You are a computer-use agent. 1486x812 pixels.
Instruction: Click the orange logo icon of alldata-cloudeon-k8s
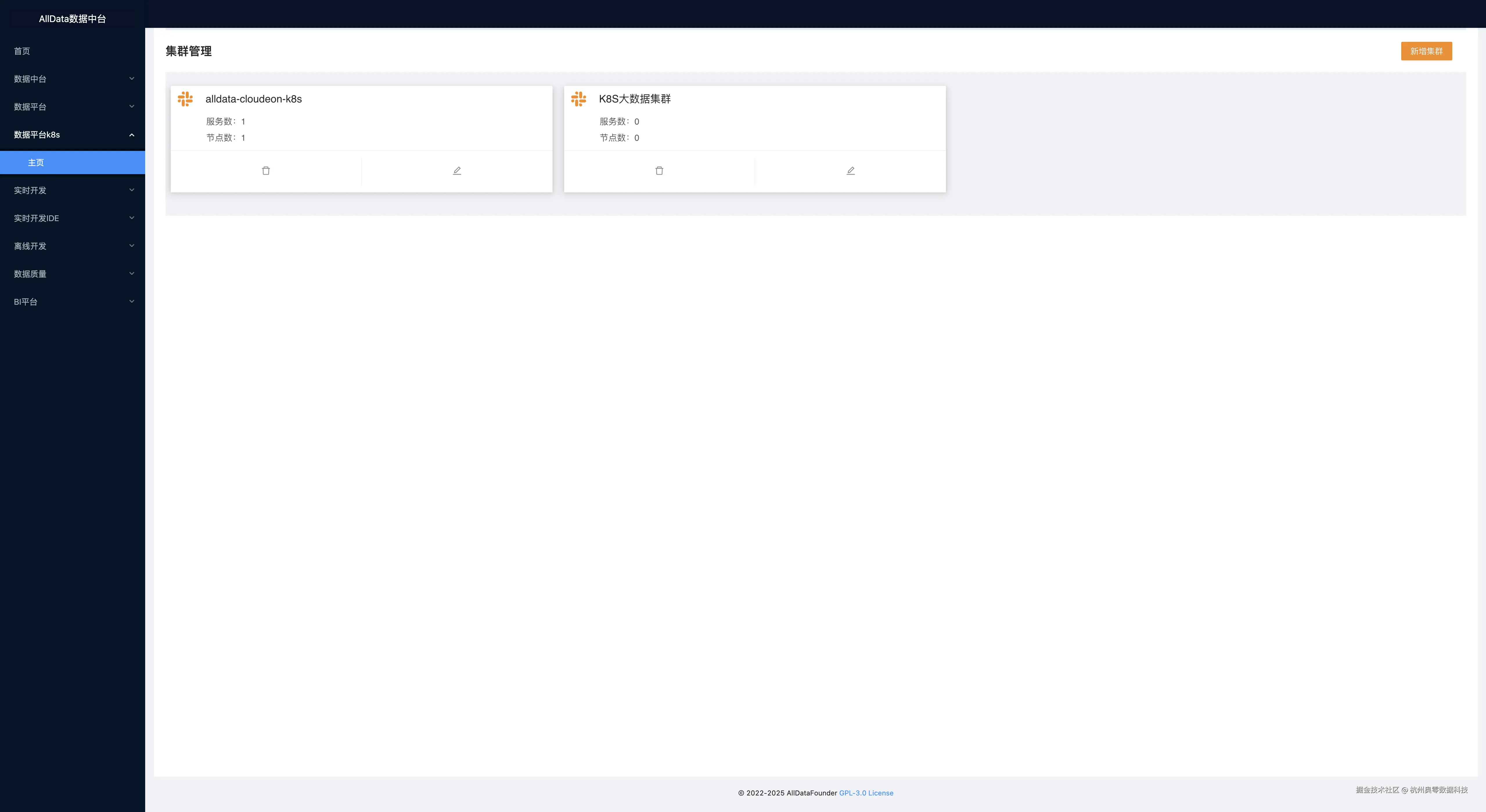pos(185,99)
